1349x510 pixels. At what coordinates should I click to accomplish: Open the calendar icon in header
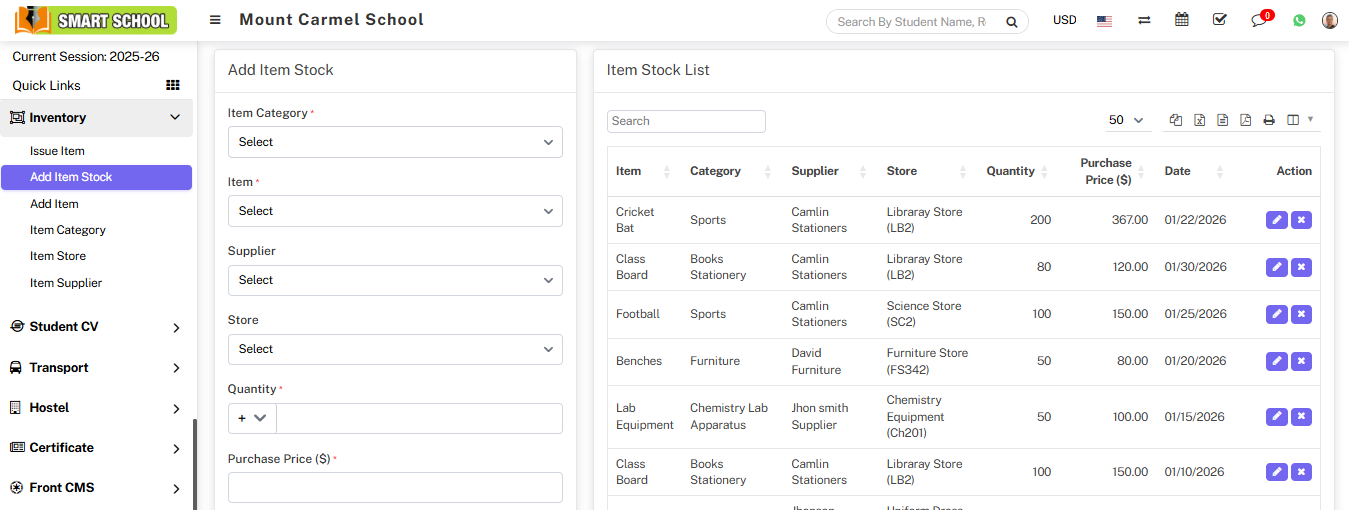[x=1182, y=20]
